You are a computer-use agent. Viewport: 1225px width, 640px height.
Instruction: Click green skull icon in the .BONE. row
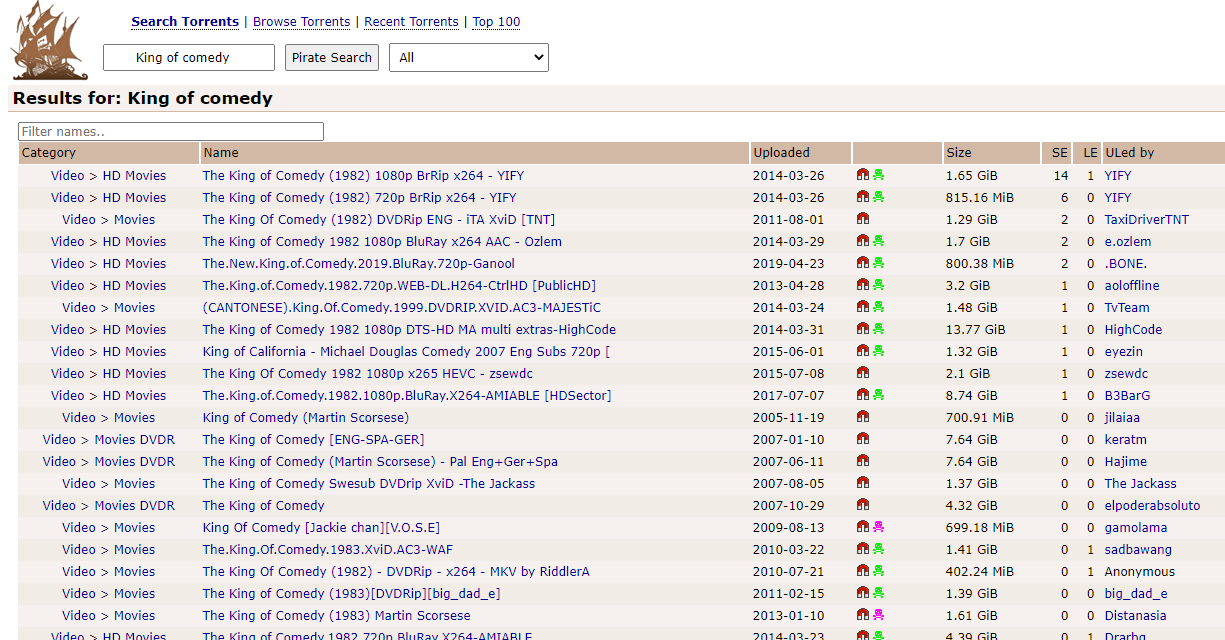(x=878, y=263)
